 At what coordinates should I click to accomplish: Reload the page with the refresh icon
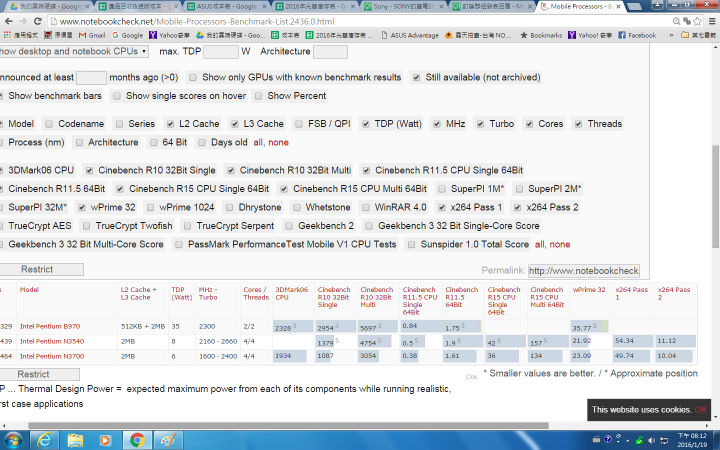38,21
